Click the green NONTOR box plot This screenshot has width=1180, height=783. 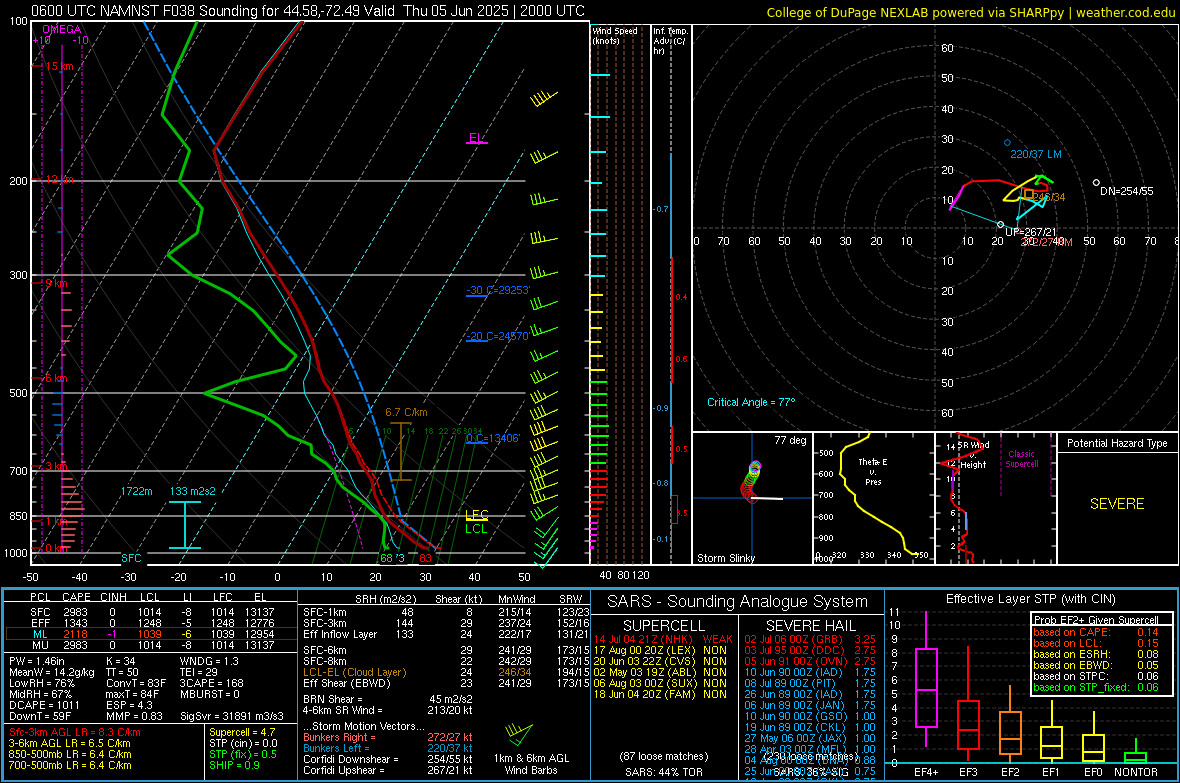pos(1135,752)
